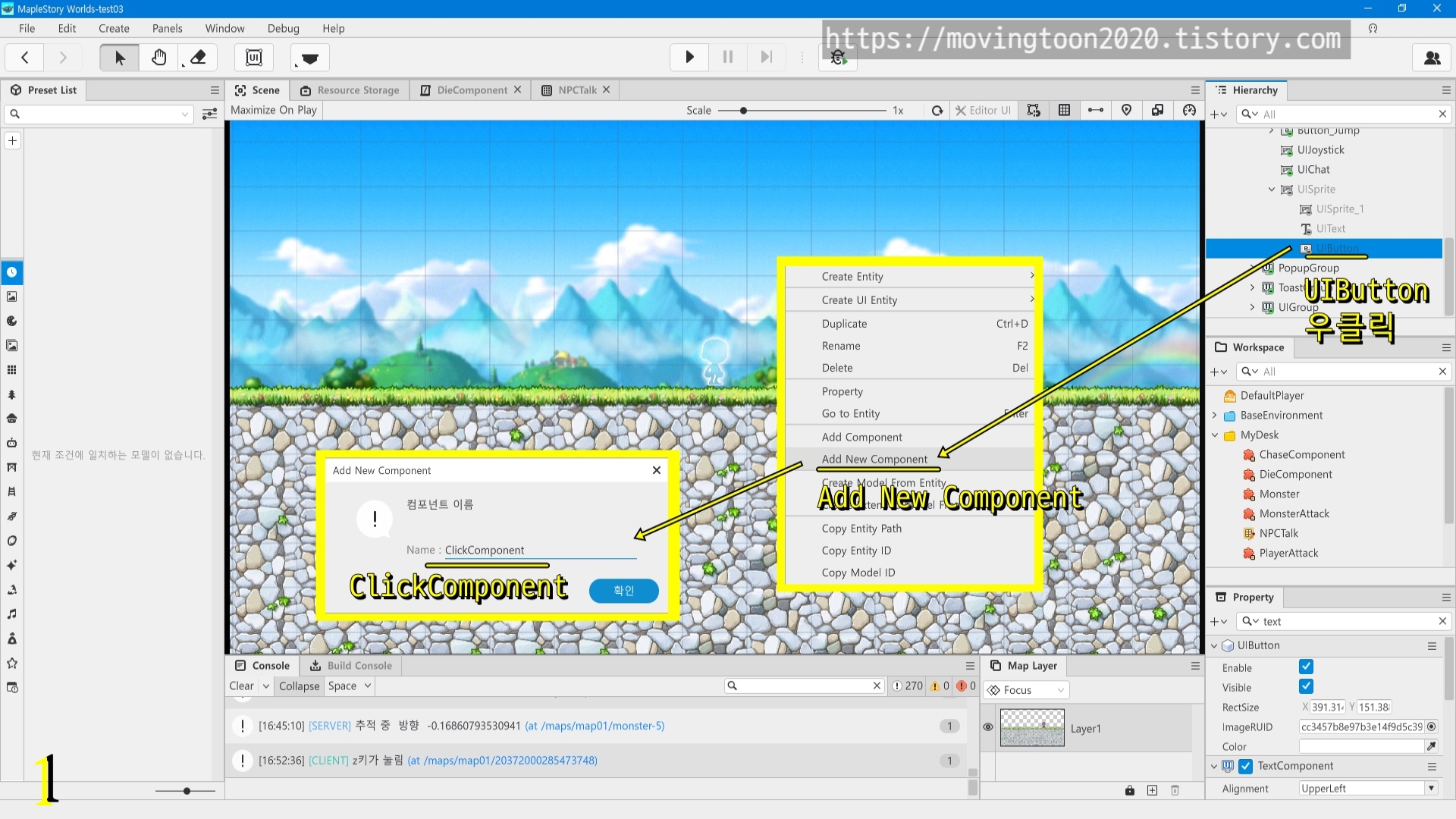Image resolution: width=1456 pixels, height=819 pixels.
Task: Toggle error message filter in console
Action: click(966, 686)
